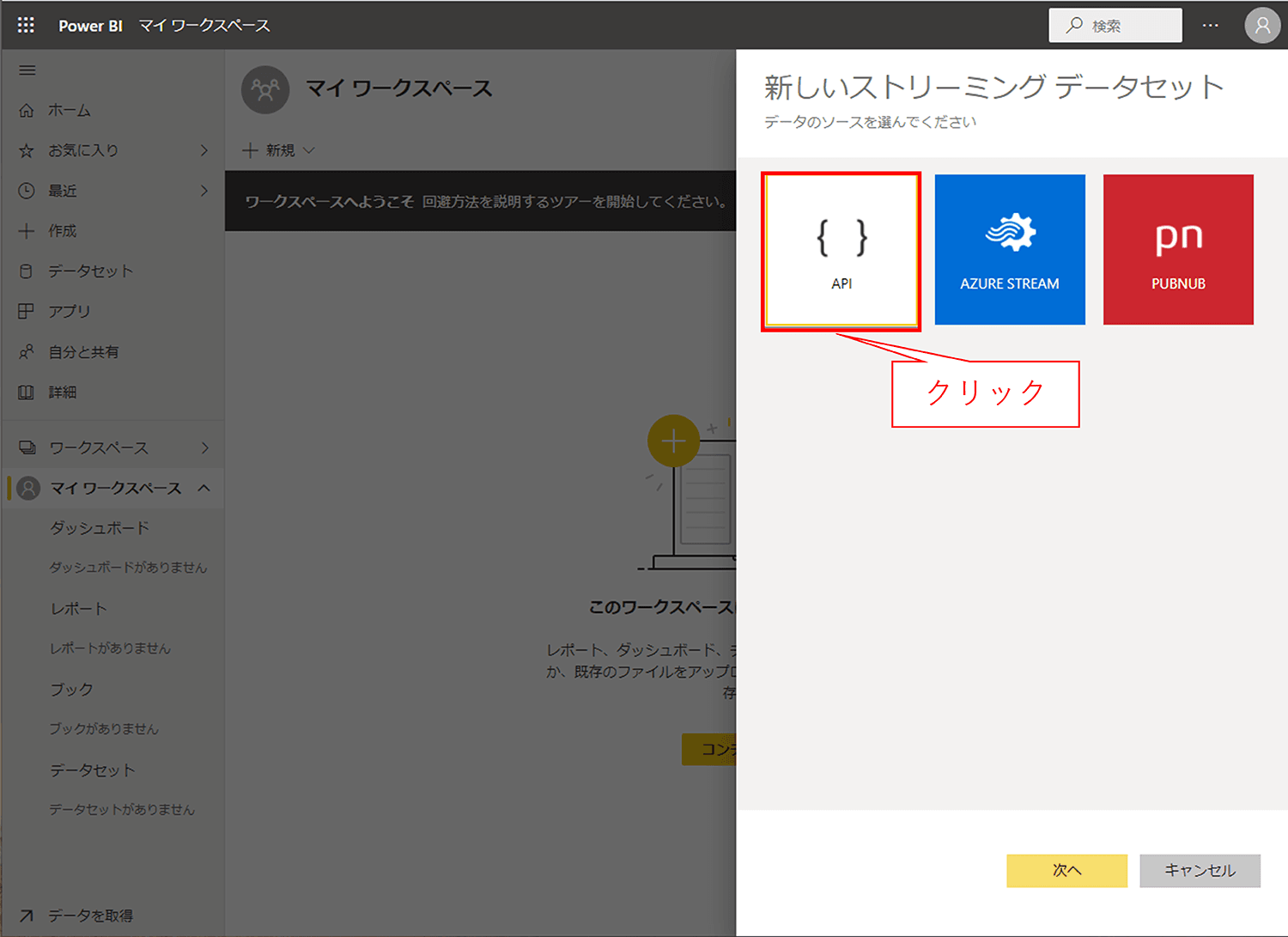Click the get data arrow icon
Screen dimensions: 1288x937
tap(27, 916)
